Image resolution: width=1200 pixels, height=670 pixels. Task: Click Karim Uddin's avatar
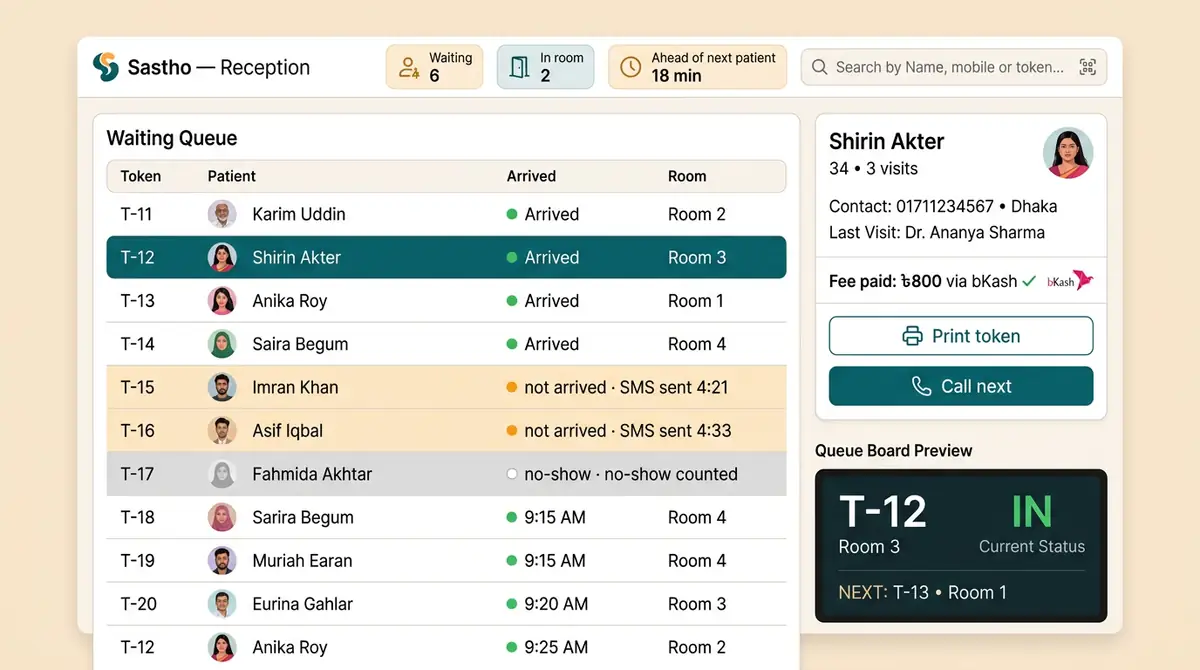[x=222, y=214]
